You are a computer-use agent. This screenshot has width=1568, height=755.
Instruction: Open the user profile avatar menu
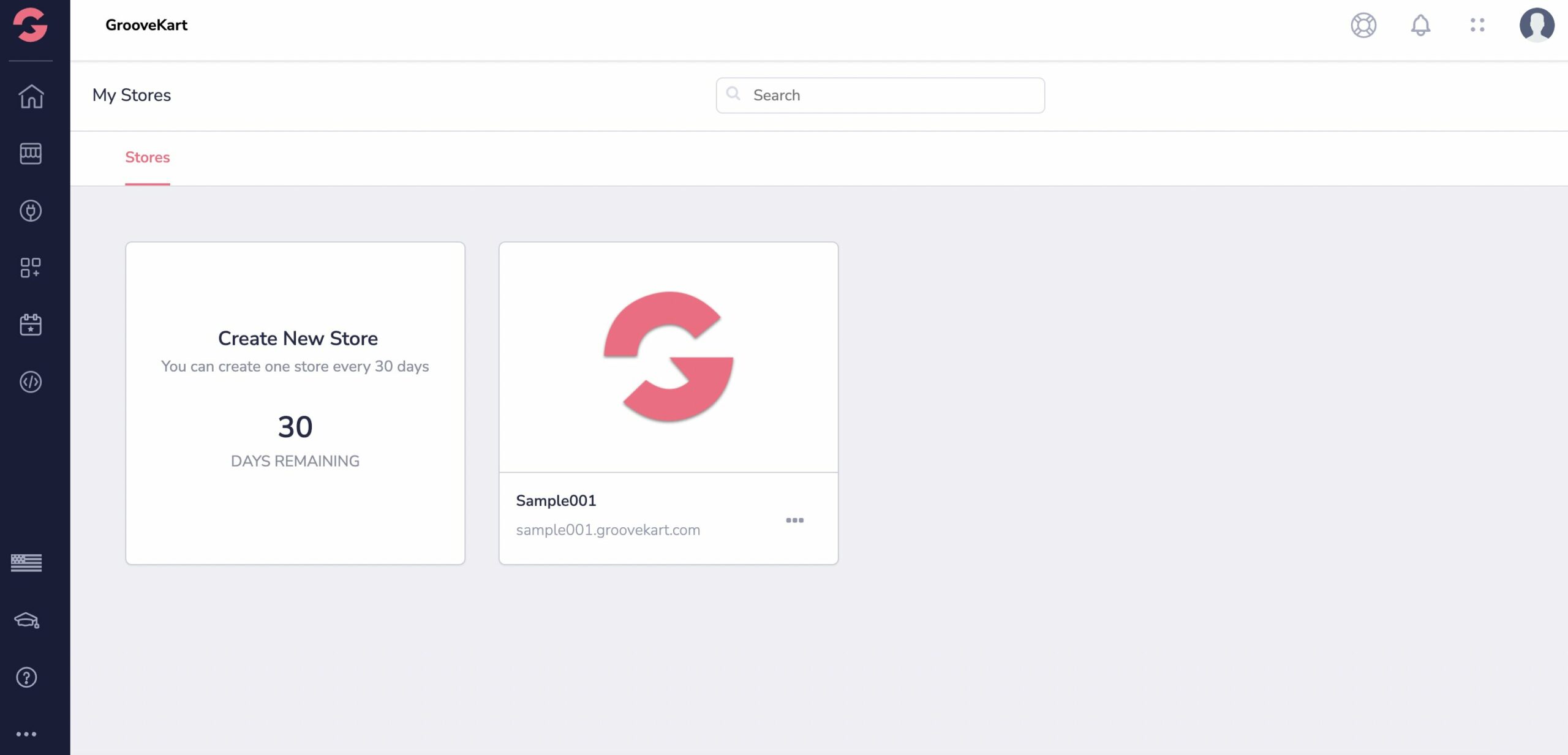point(1537,25)
